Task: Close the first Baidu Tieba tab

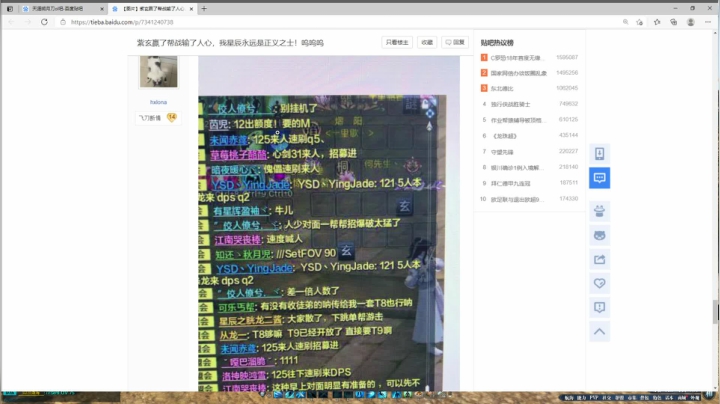Action: coord(102,9)
